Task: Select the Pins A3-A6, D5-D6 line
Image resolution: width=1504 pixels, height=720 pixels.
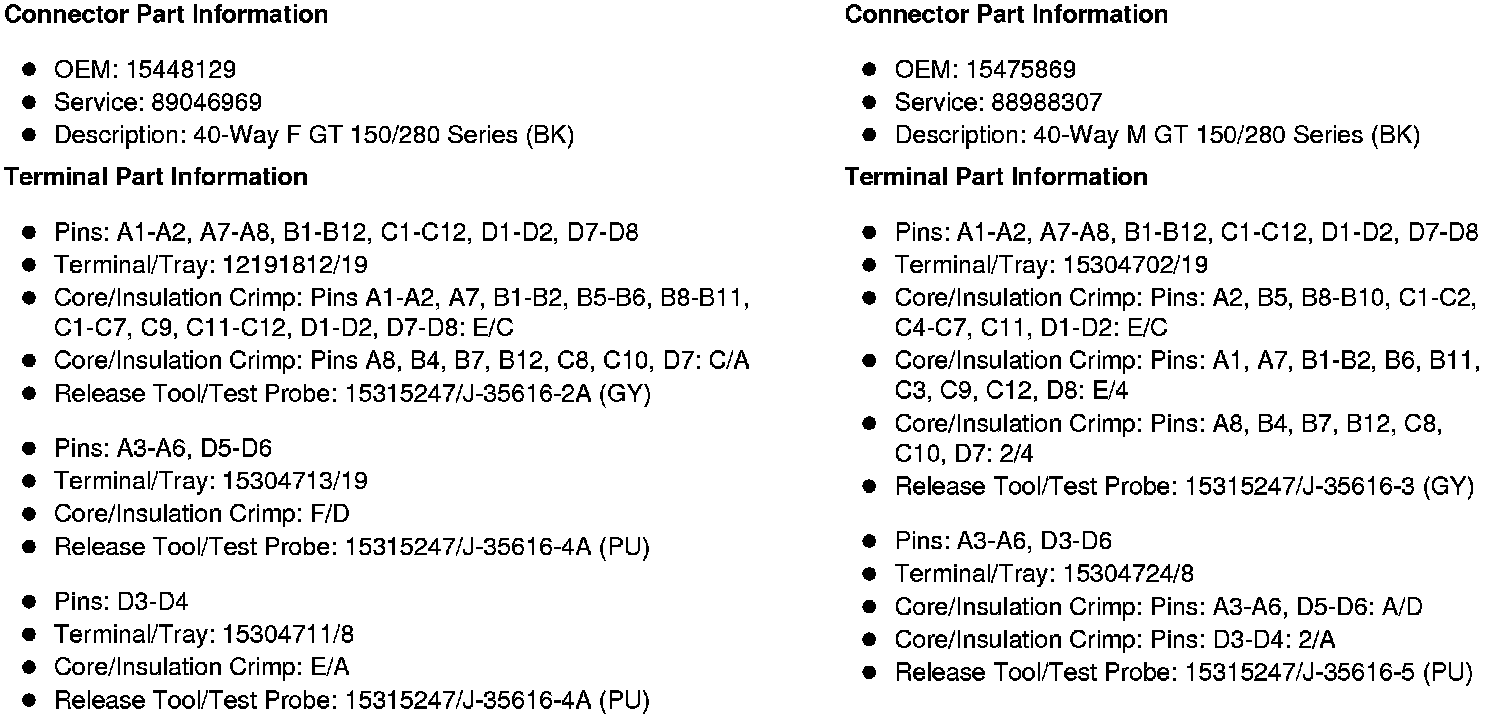Action: (x=163, y=448)
